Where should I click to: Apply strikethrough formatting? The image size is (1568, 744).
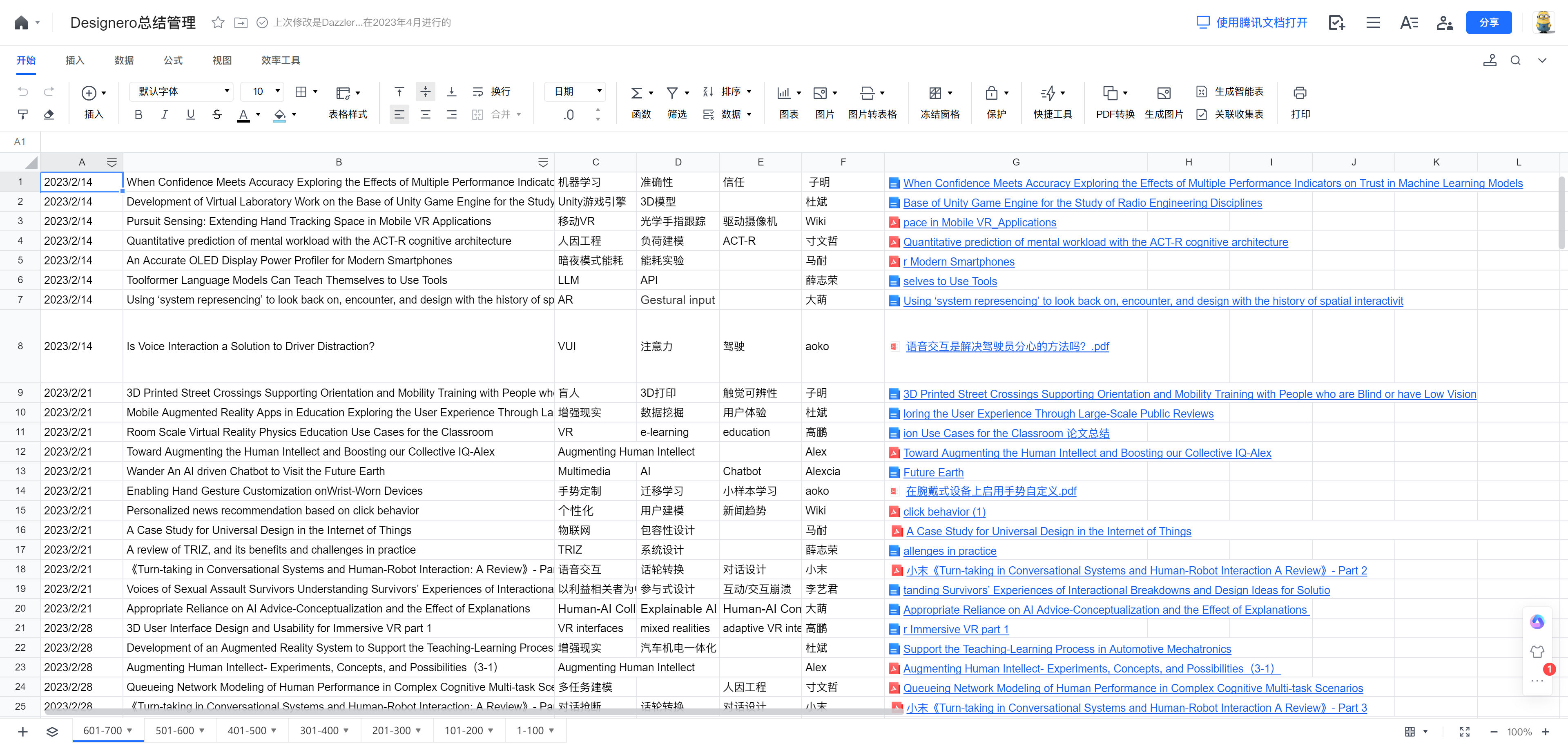pos(217,114)
